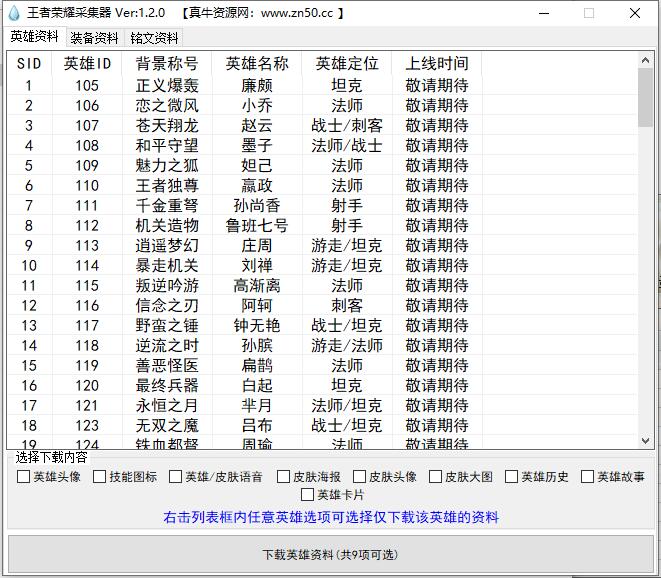Click the vertical scrollbar thumb of the list

pyautogui.click(x=645, y=97)
